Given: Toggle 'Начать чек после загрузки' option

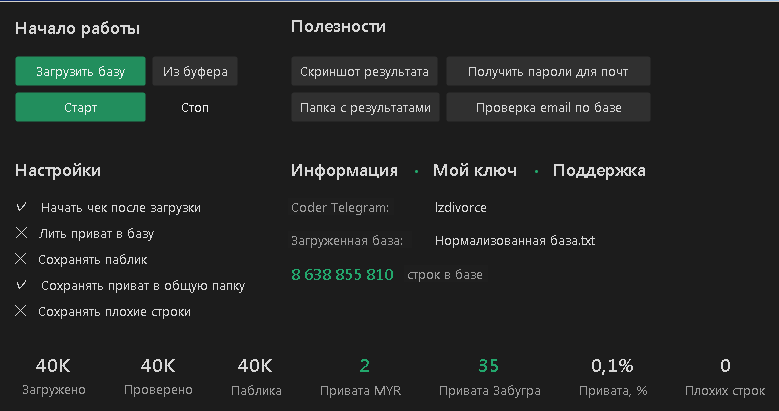Looking at the screenshot, I should 22,208.
